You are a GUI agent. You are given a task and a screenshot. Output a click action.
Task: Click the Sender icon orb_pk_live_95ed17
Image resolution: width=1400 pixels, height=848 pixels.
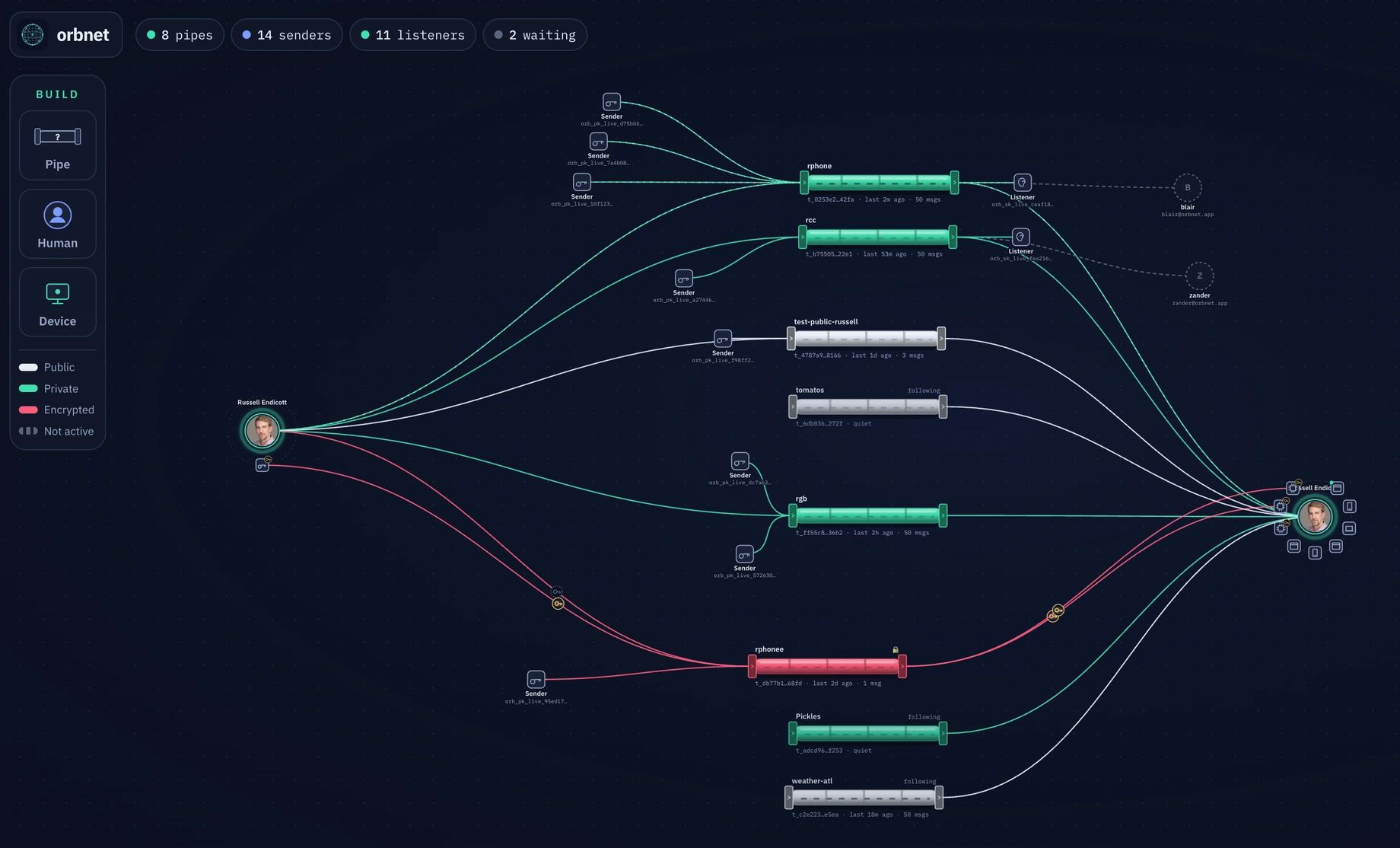coord(536,679)
